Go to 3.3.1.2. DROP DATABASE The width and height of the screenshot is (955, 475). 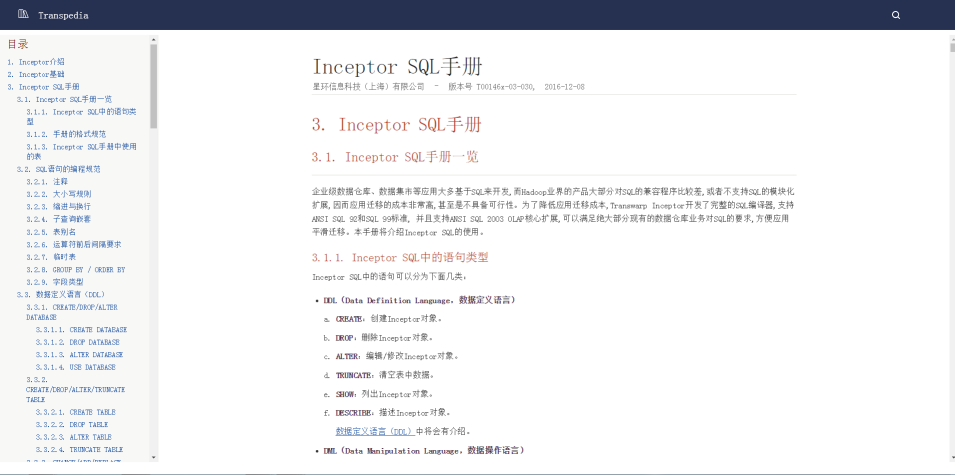pyautogui.click(x=78, y=342)
